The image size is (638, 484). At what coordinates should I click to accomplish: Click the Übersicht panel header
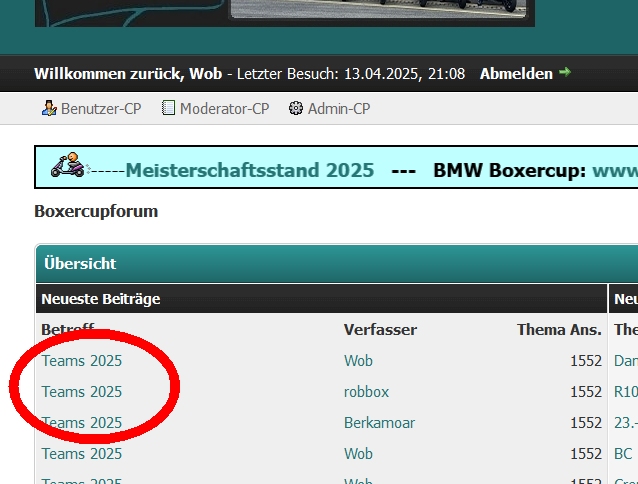pyautogui.click(x=81, y=264)
